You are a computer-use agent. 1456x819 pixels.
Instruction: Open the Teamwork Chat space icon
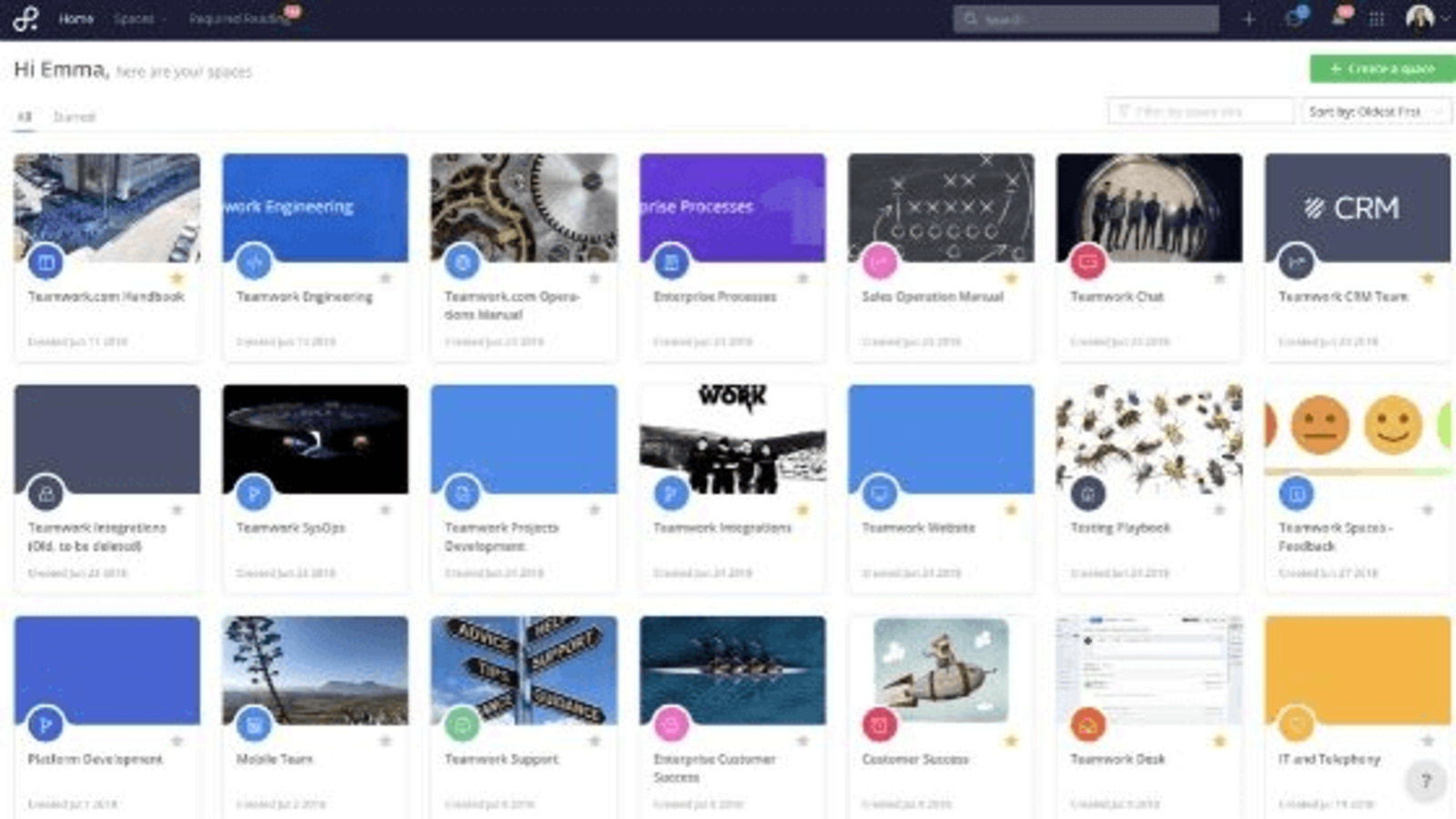(x=1090, y=264)
